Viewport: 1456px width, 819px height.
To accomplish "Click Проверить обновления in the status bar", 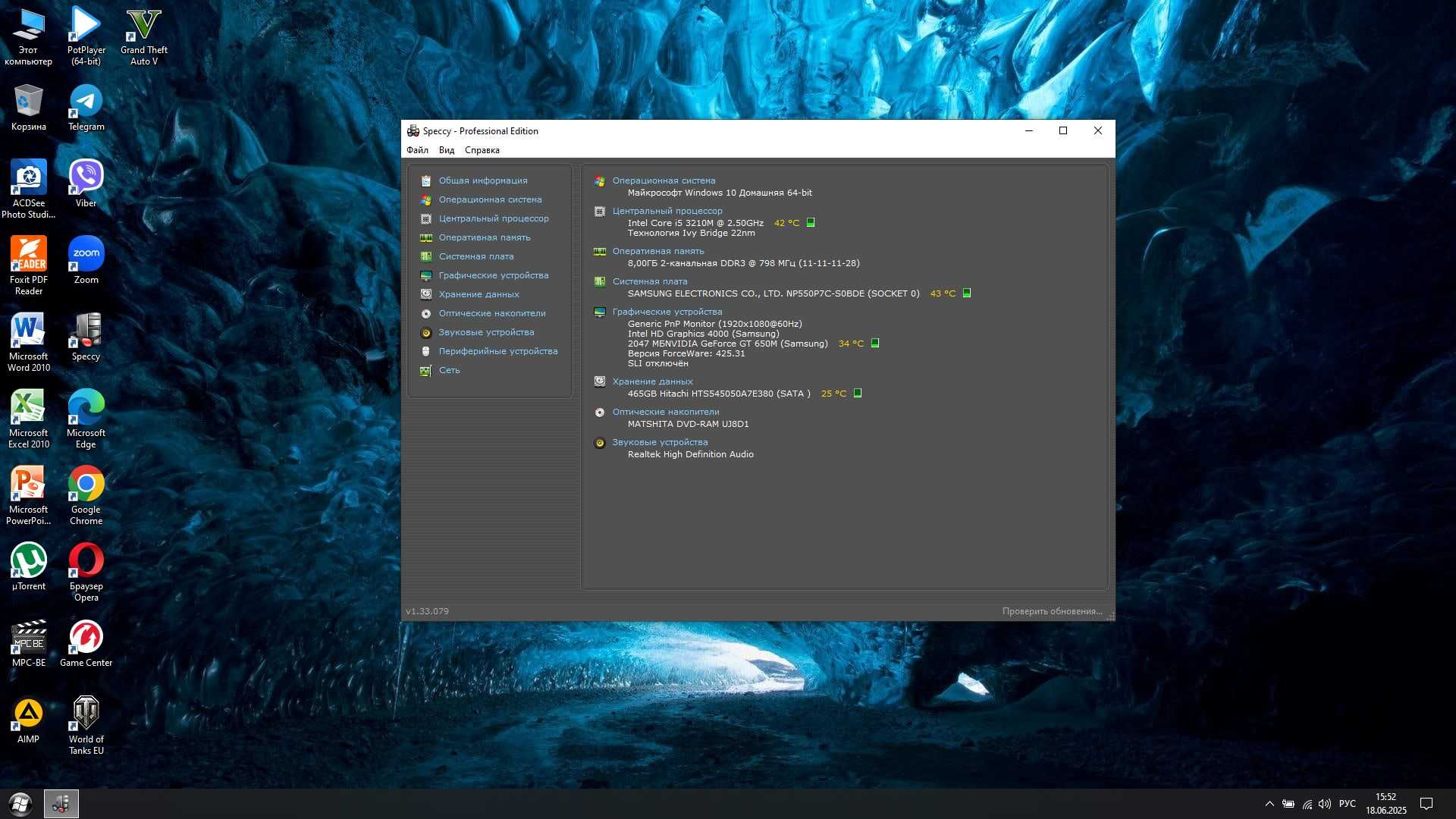I will [1053, 611].
